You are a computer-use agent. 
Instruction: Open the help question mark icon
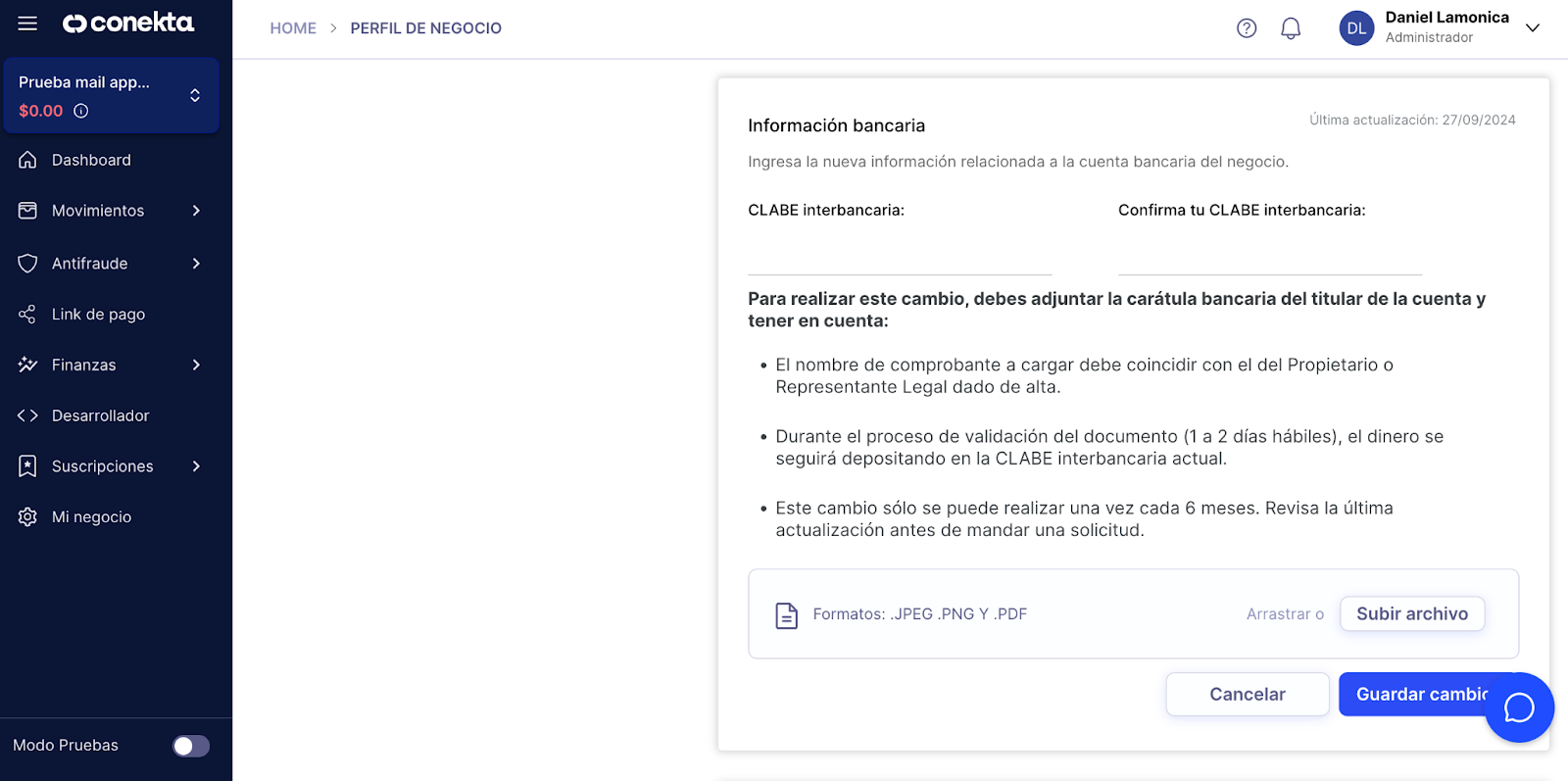tap(1247, 28)
